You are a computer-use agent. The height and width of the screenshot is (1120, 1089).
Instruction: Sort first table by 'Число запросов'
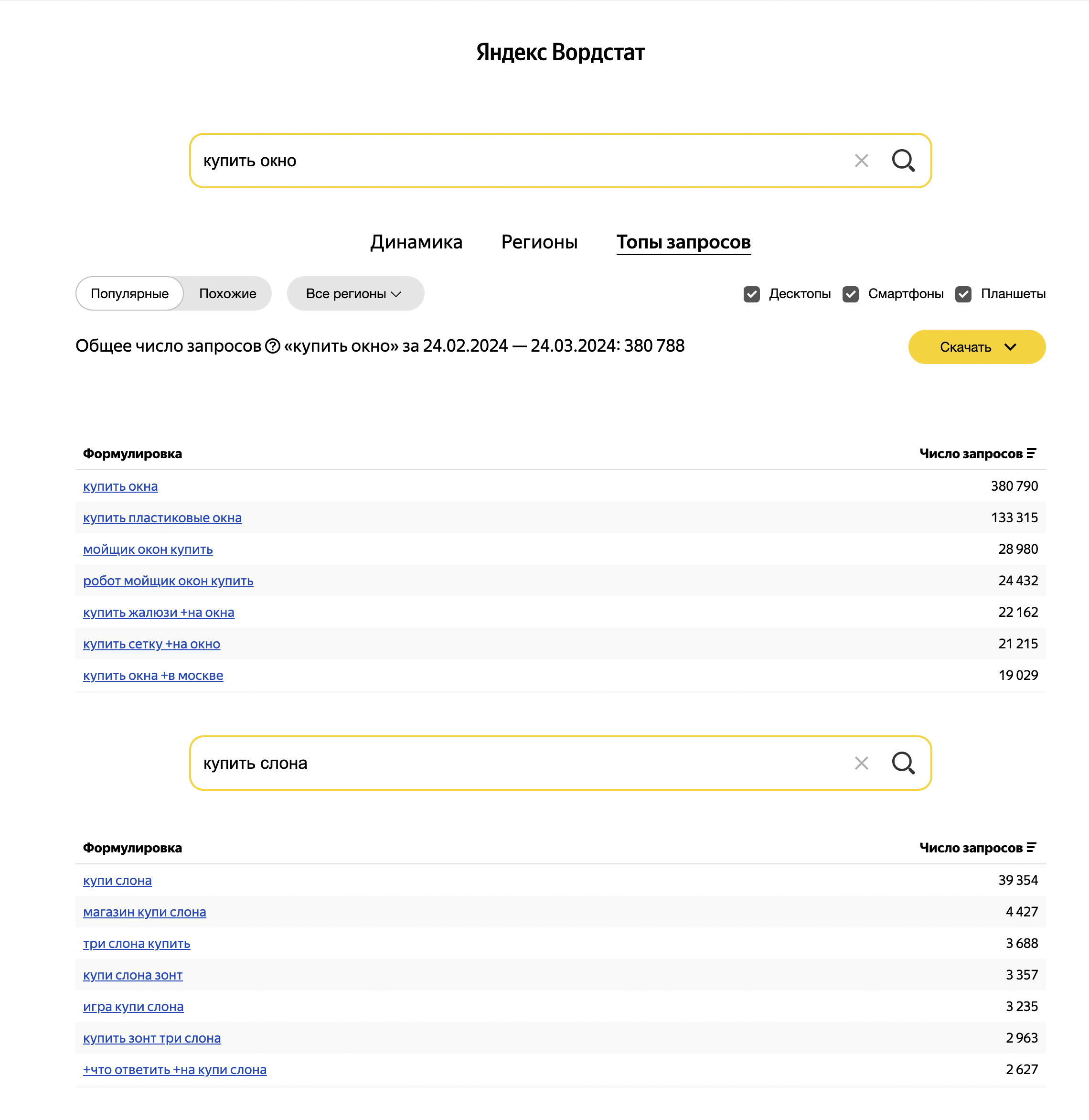977,453
